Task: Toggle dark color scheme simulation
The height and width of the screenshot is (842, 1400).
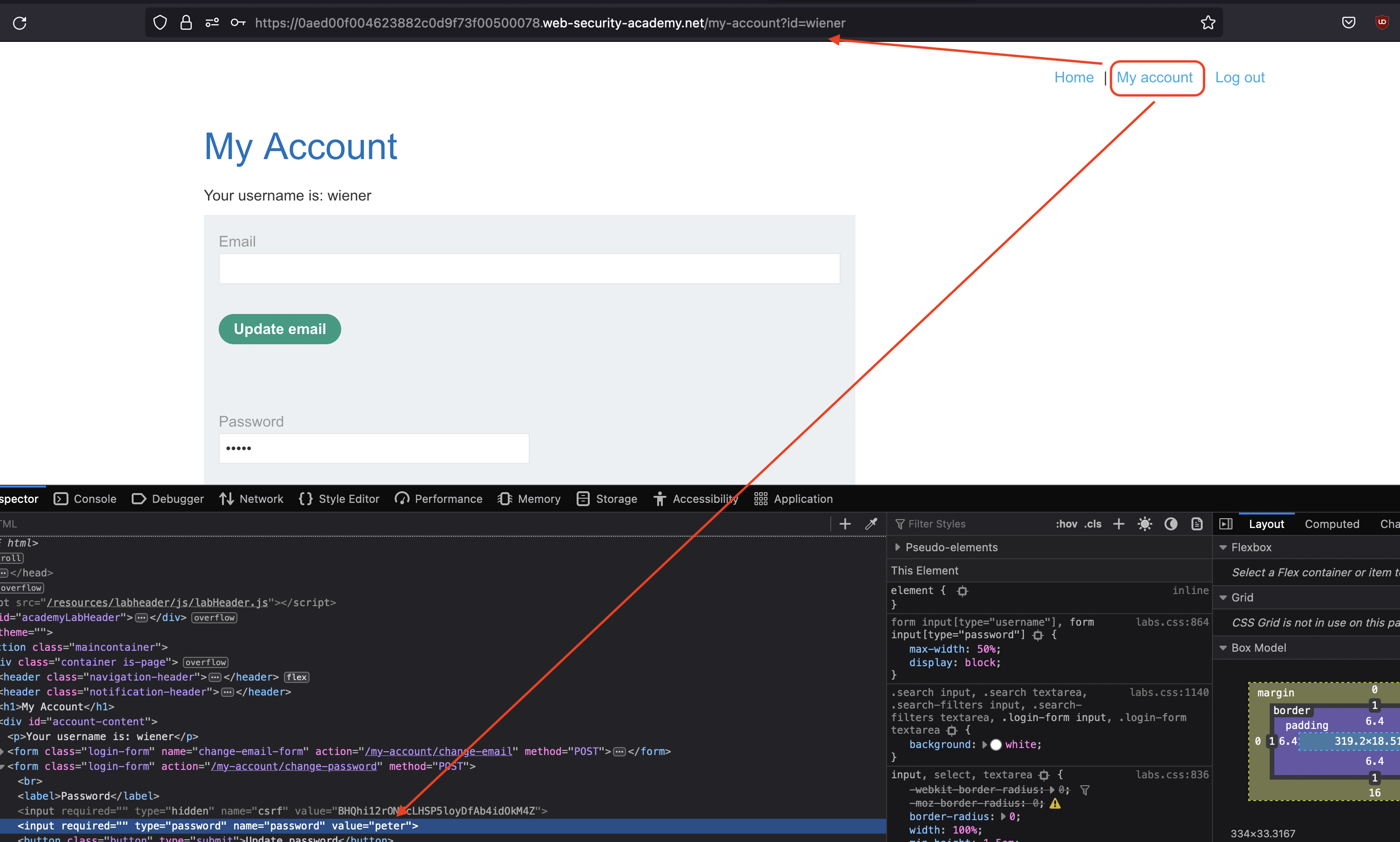Action: (x=1171, y=524)
